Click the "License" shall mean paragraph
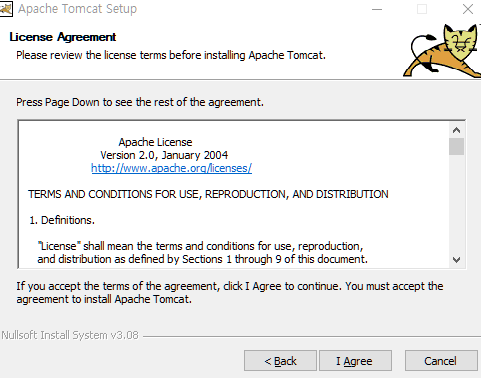This screenshot has width=481, height=378. (203, 253)
